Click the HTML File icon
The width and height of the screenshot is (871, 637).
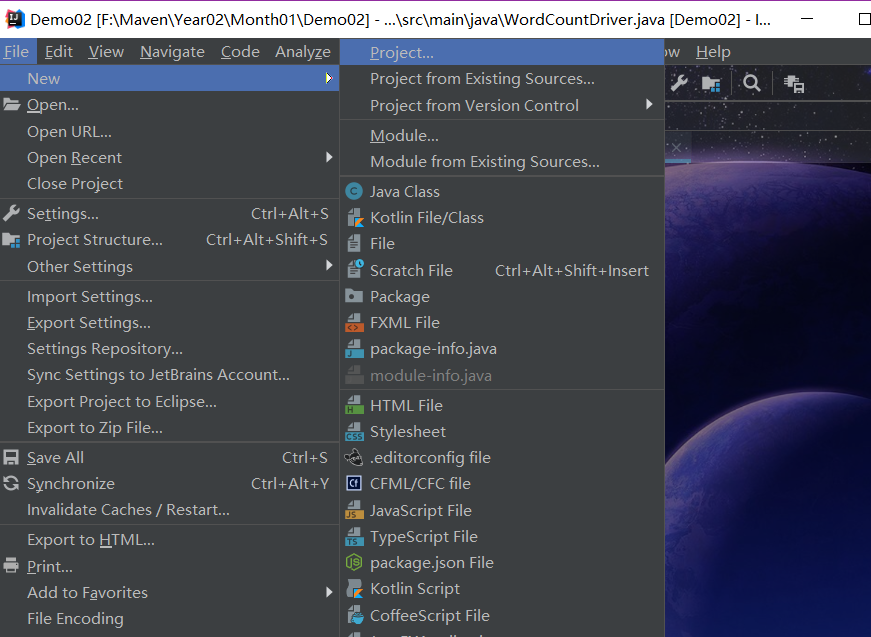[354, 405]
